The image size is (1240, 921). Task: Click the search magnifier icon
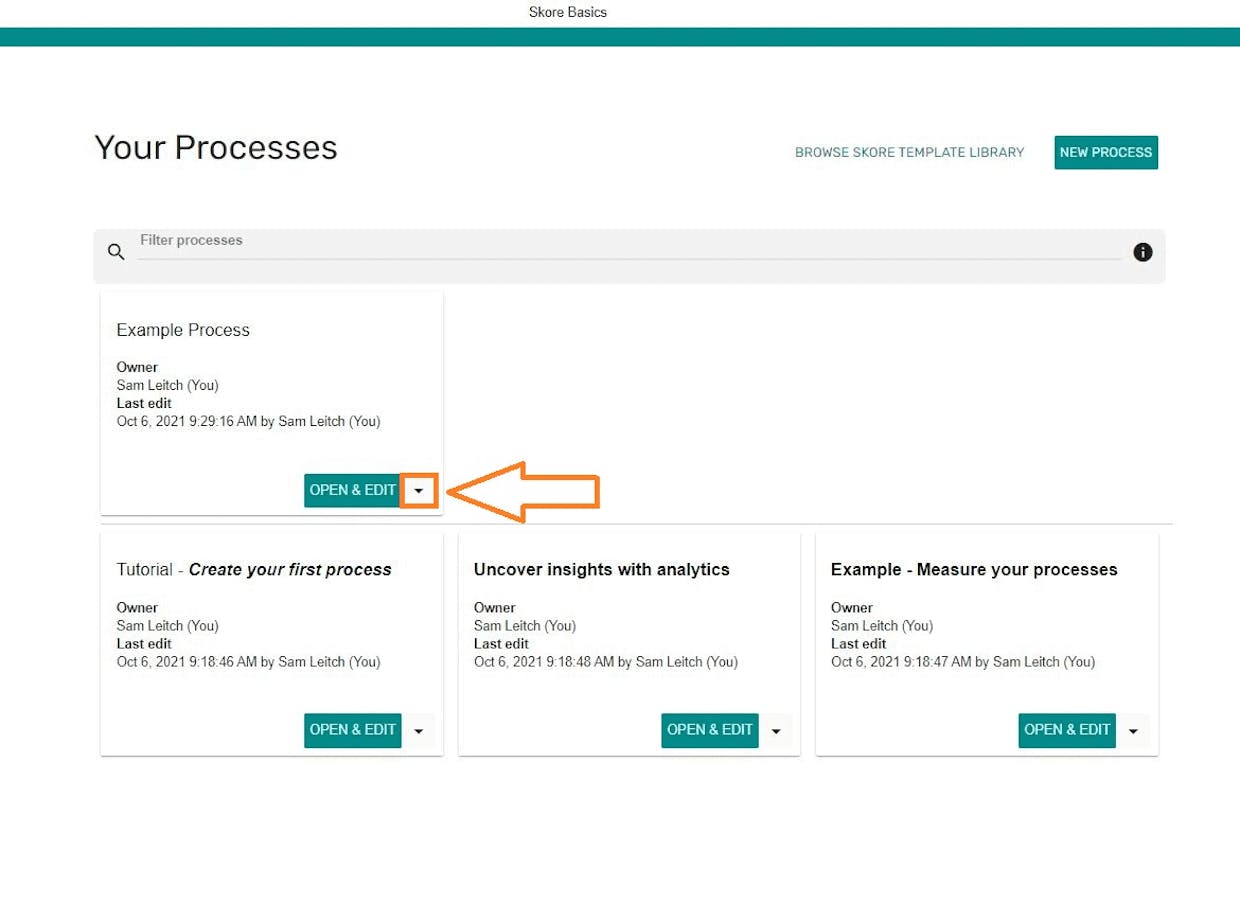116,252
